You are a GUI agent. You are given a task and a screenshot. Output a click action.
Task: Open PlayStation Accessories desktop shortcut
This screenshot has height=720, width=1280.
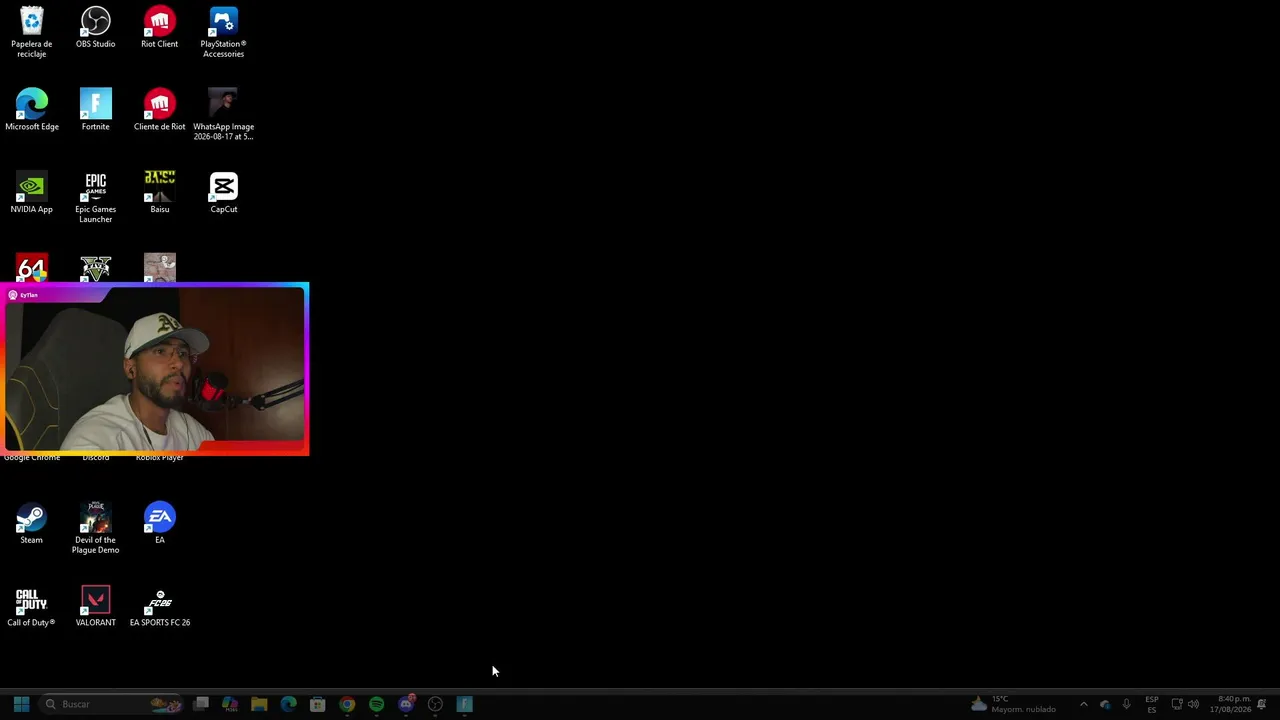coord(224,32)
